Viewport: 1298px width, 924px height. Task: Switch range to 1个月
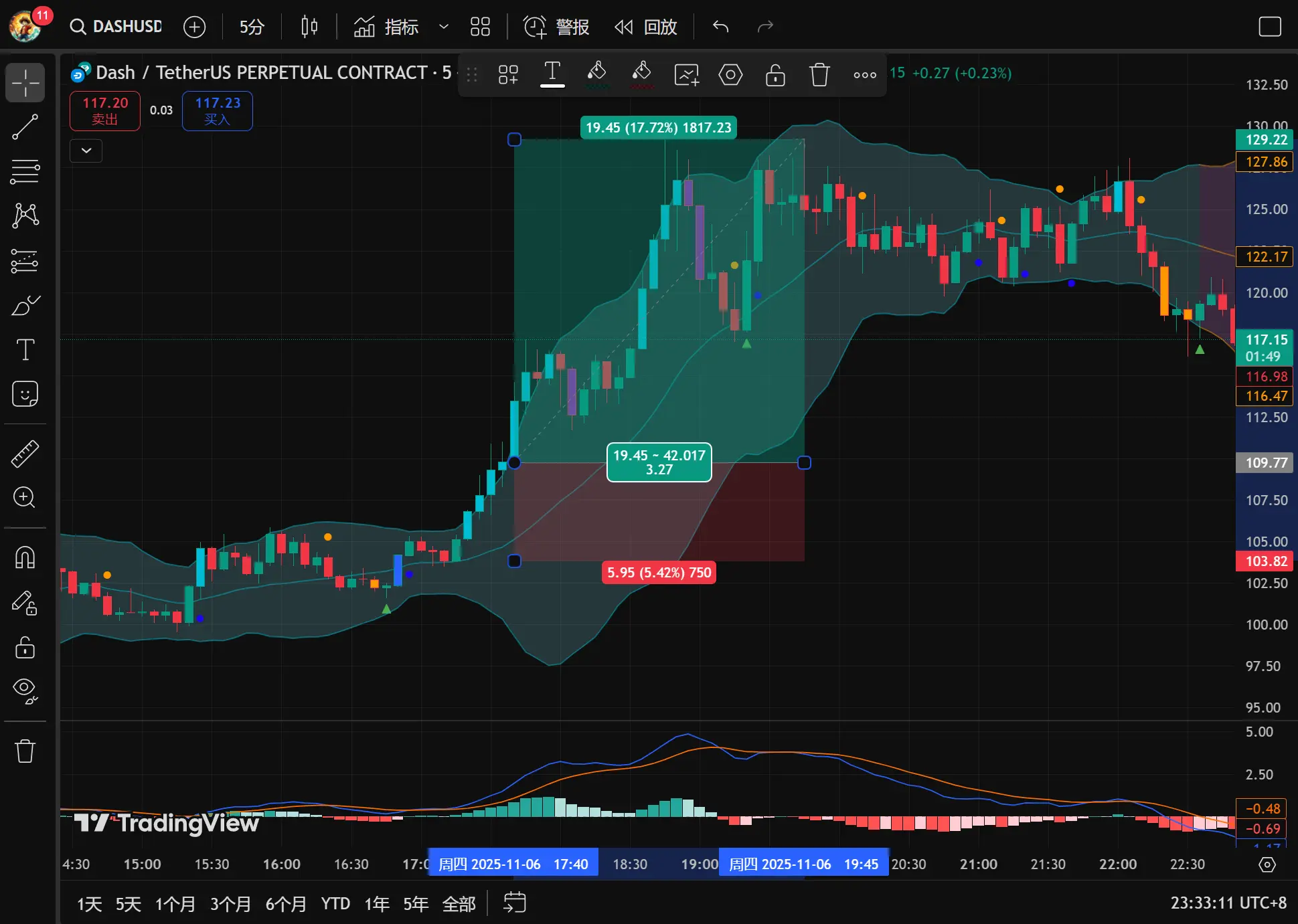[x=175, y=904]
